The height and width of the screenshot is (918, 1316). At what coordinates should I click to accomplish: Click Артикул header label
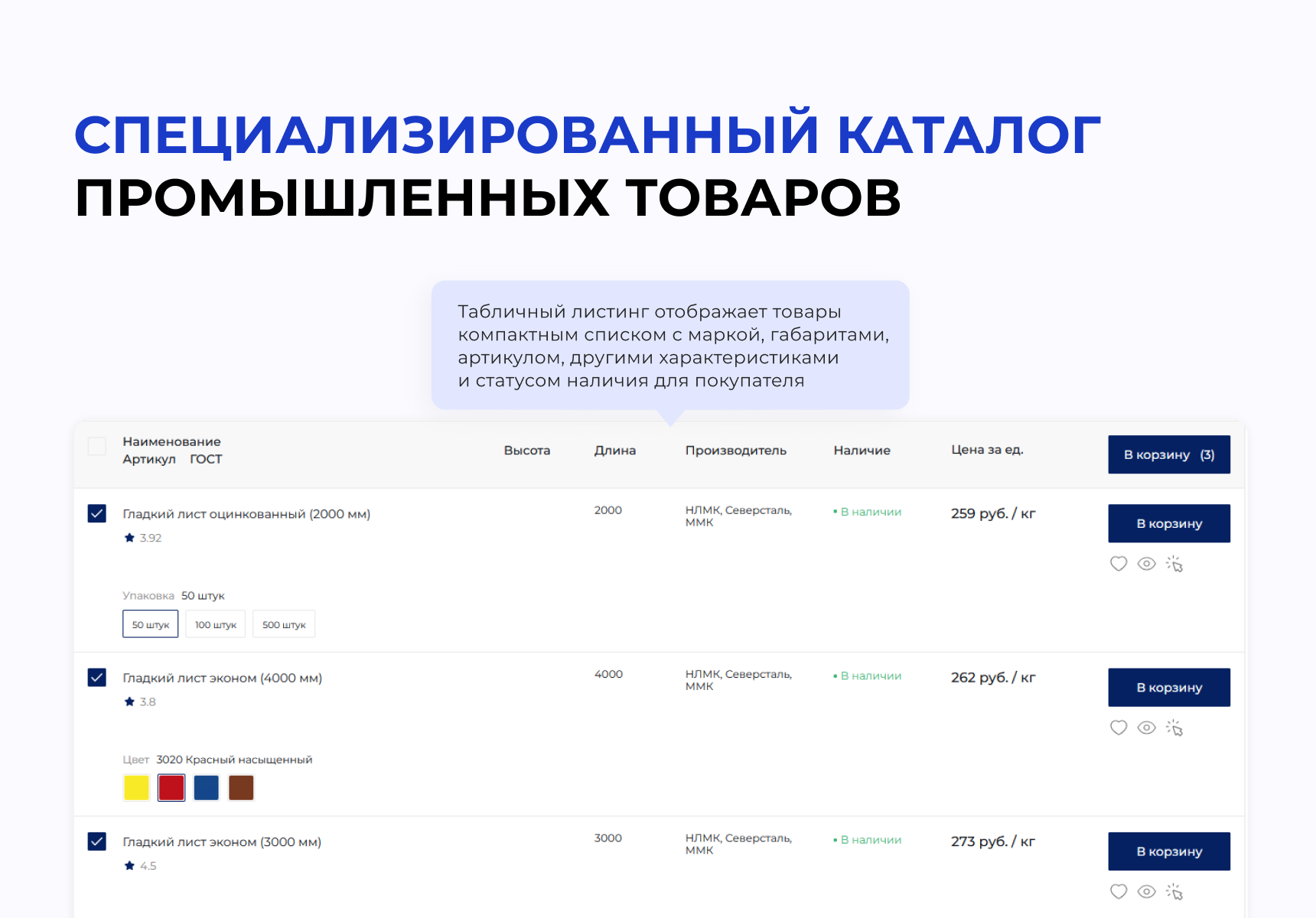coord(149,459)
